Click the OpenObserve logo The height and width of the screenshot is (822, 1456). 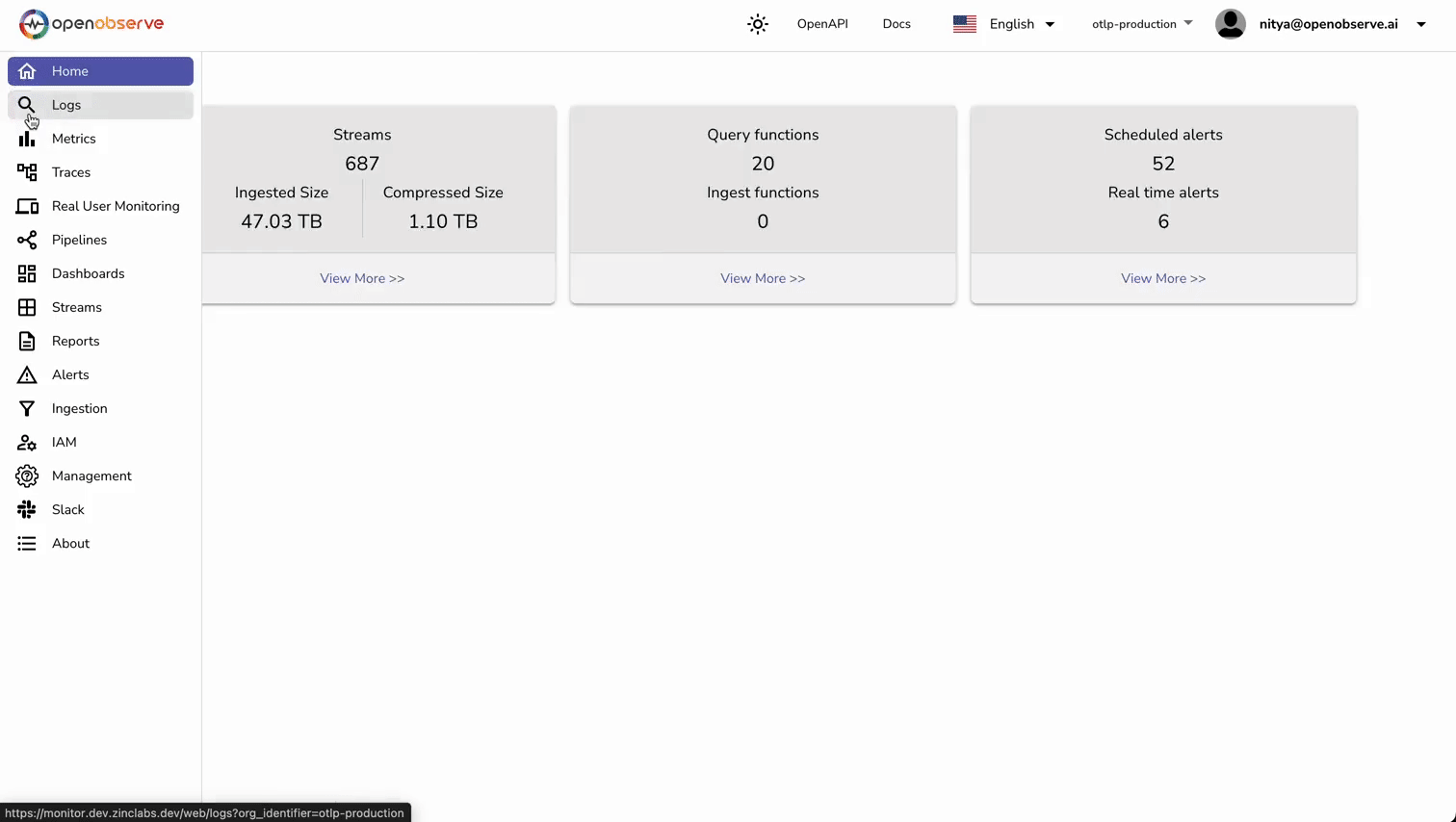[x=91, y=23]
